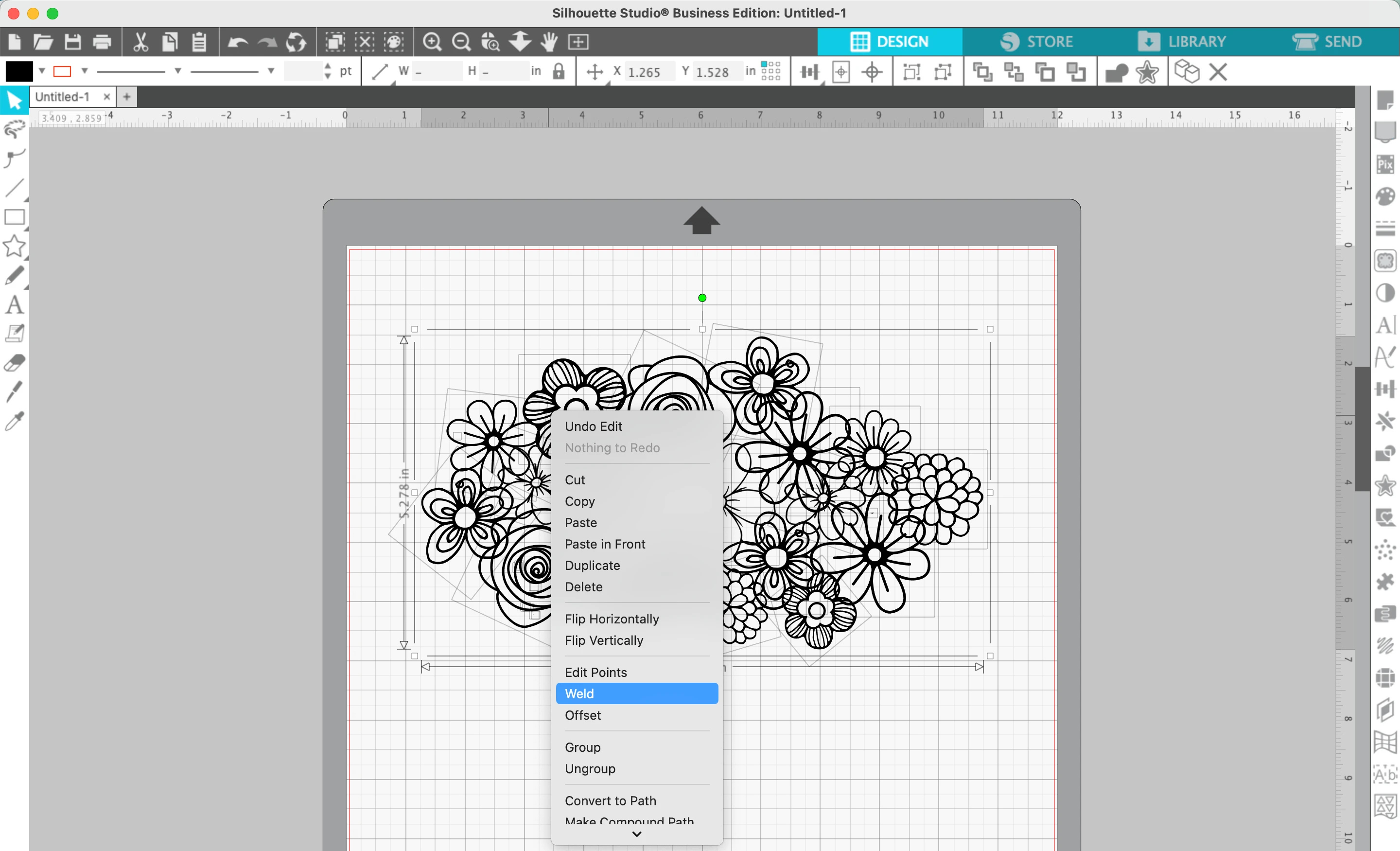Click the Paste clipboard icon in the toolbar

[x=199, y=42]
